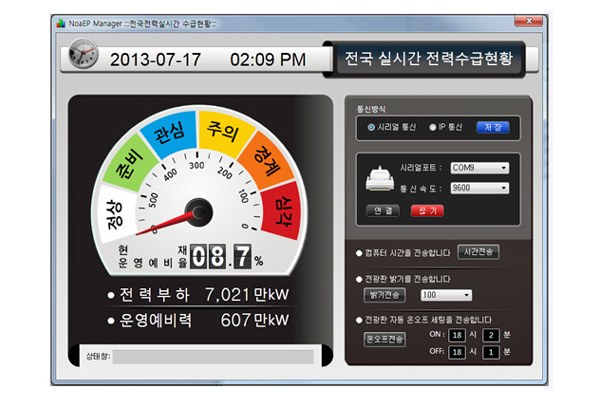600x400 pixels.
Task: Click the gauge needle center hub
Action: tap(198, 211)
